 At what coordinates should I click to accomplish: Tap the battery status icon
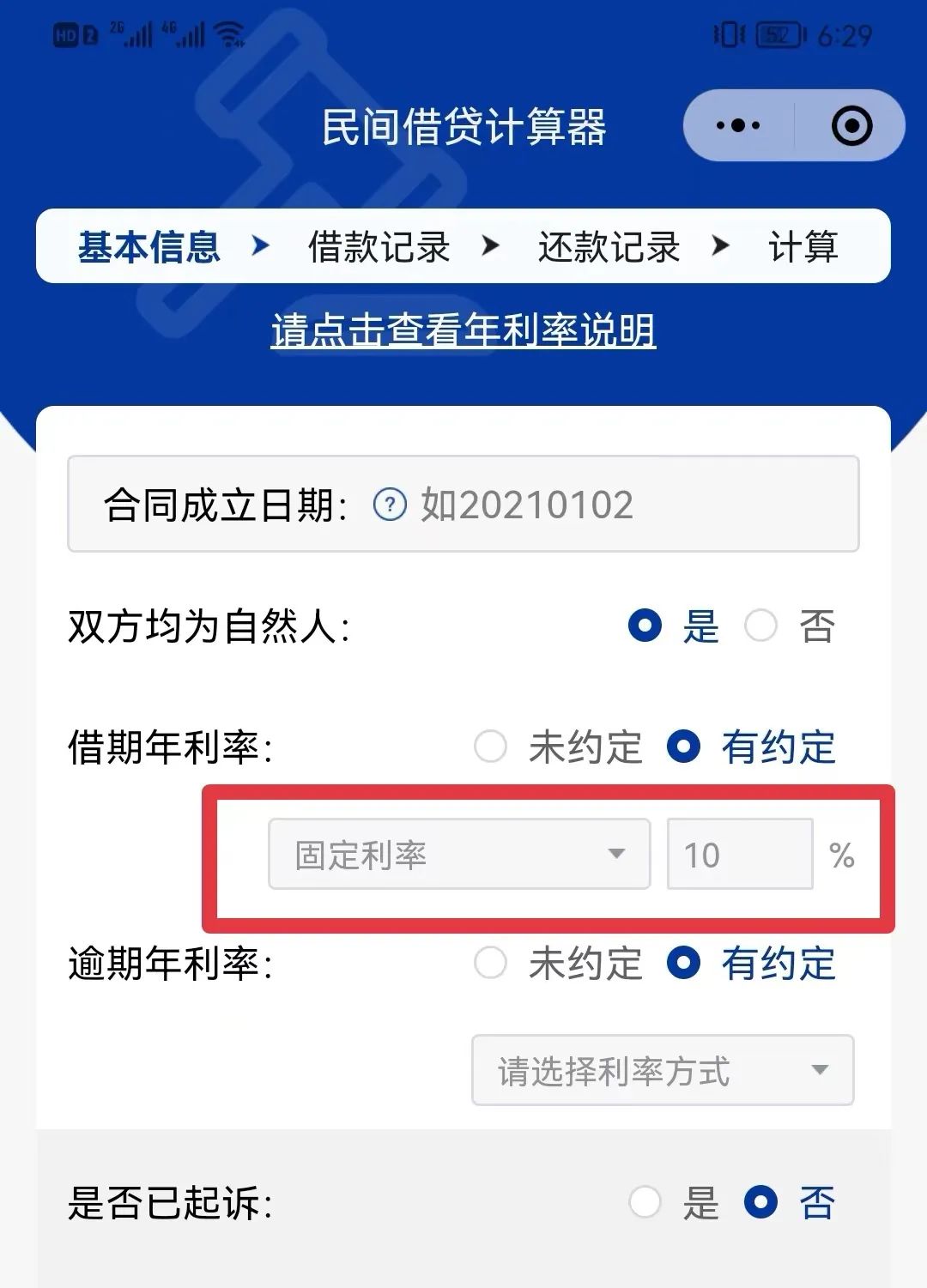tap(780, 34)
